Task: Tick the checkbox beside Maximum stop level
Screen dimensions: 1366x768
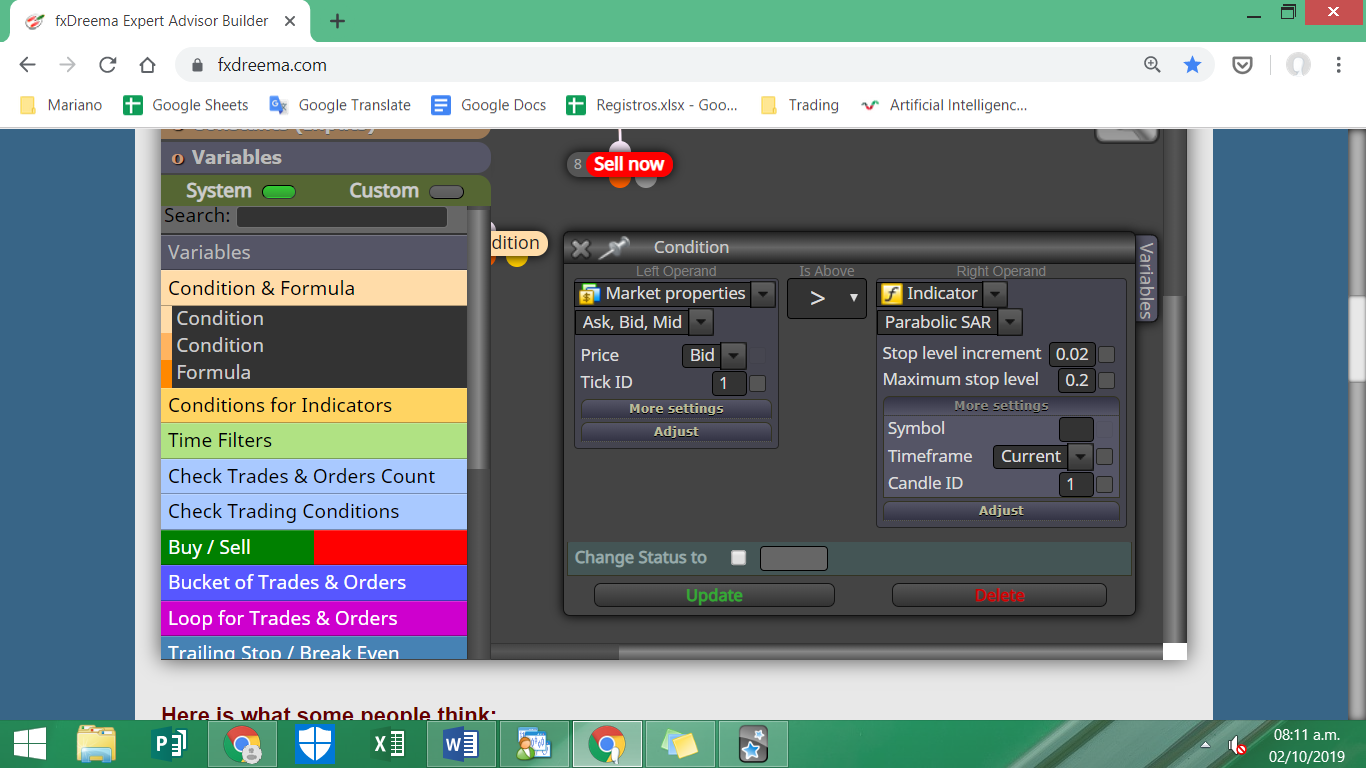Action: 1106,380
